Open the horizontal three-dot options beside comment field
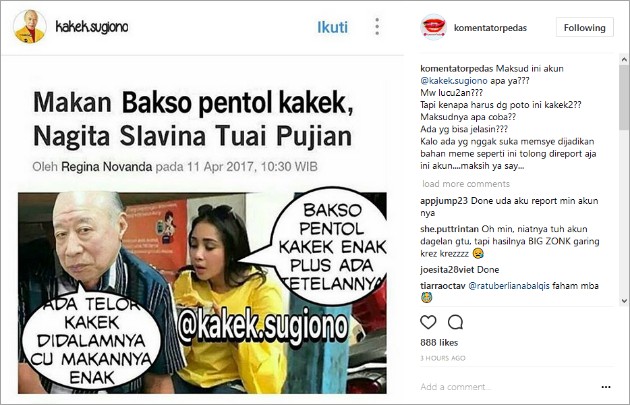 605,387
